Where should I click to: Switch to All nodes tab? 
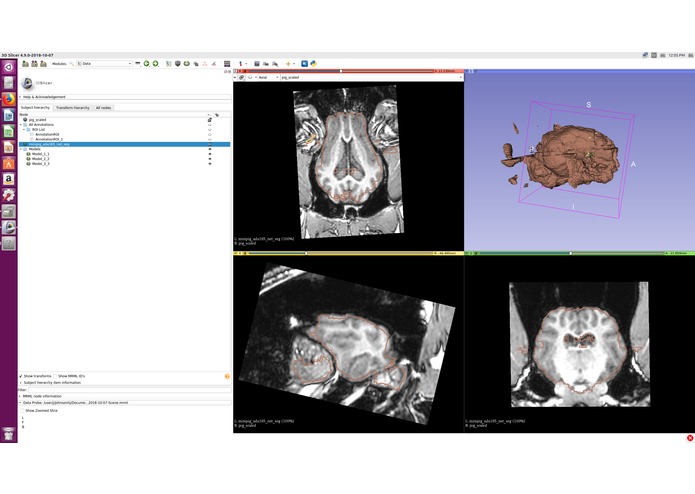tap(104, 108)
